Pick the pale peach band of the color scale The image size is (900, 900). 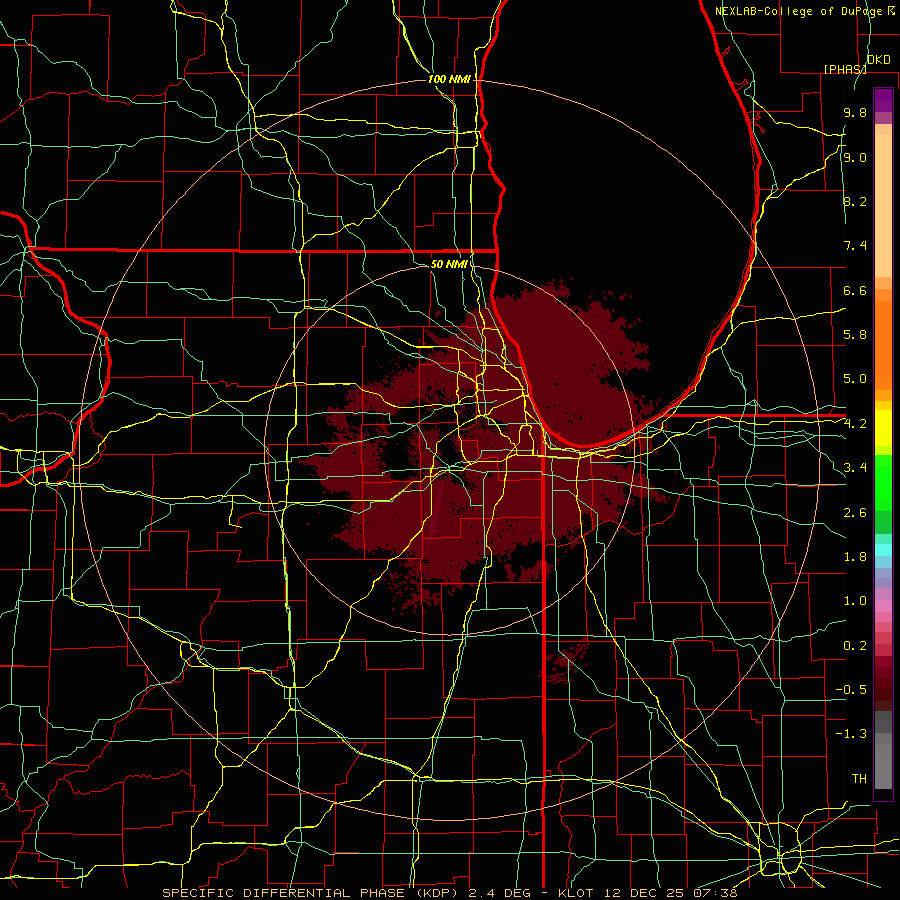[883, 205]
